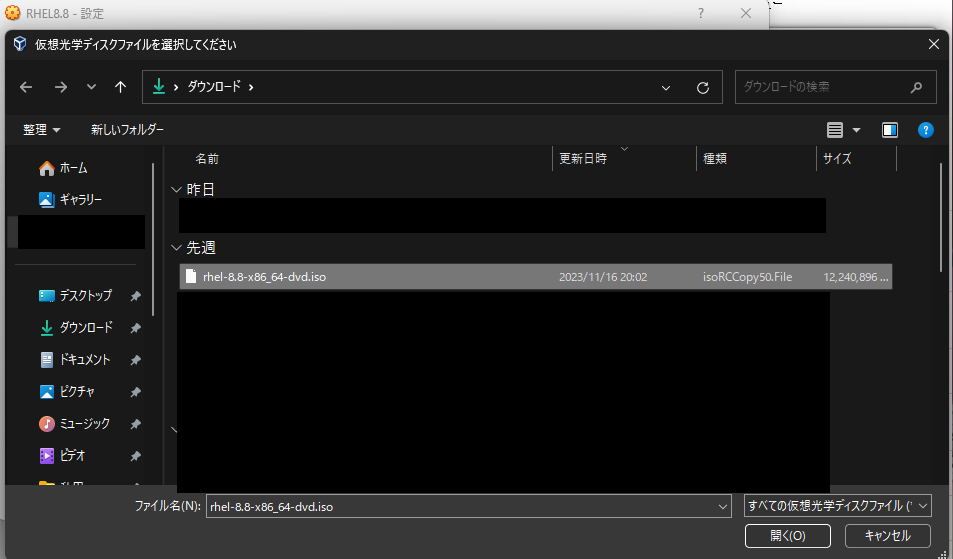The width and height of the screenshot is (953, 559).
Task: Go back with the left arrow button
Action: (x=26, y=87)
